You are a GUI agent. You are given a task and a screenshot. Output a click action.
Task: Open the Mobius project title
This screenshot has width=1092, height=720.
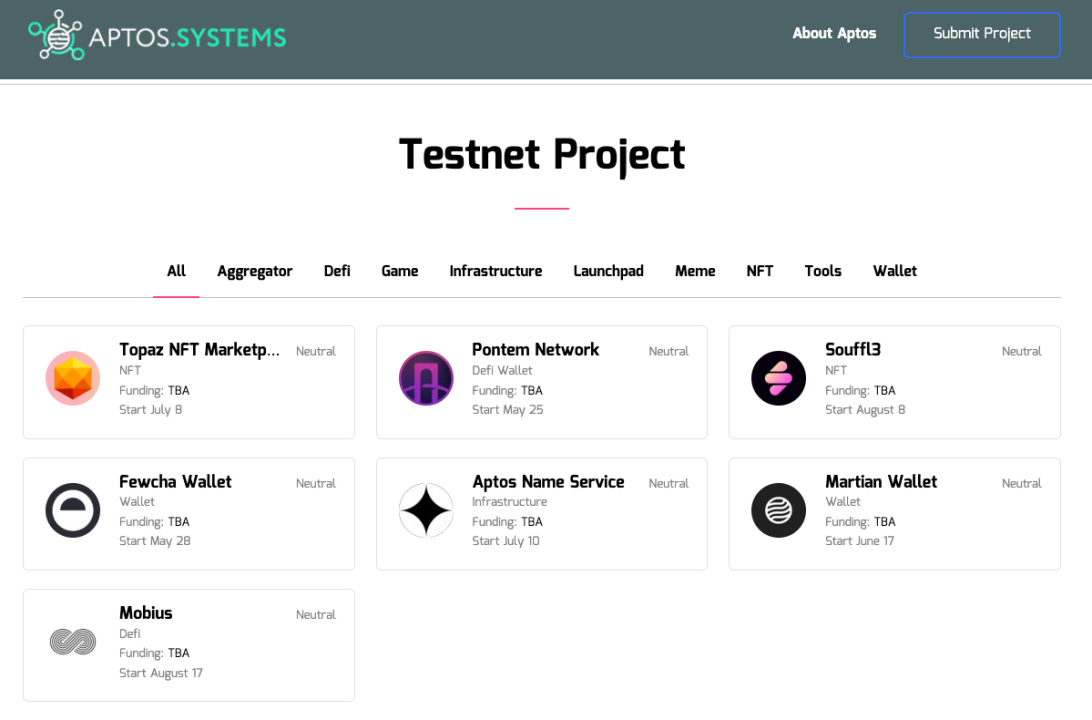pos(146,613)
